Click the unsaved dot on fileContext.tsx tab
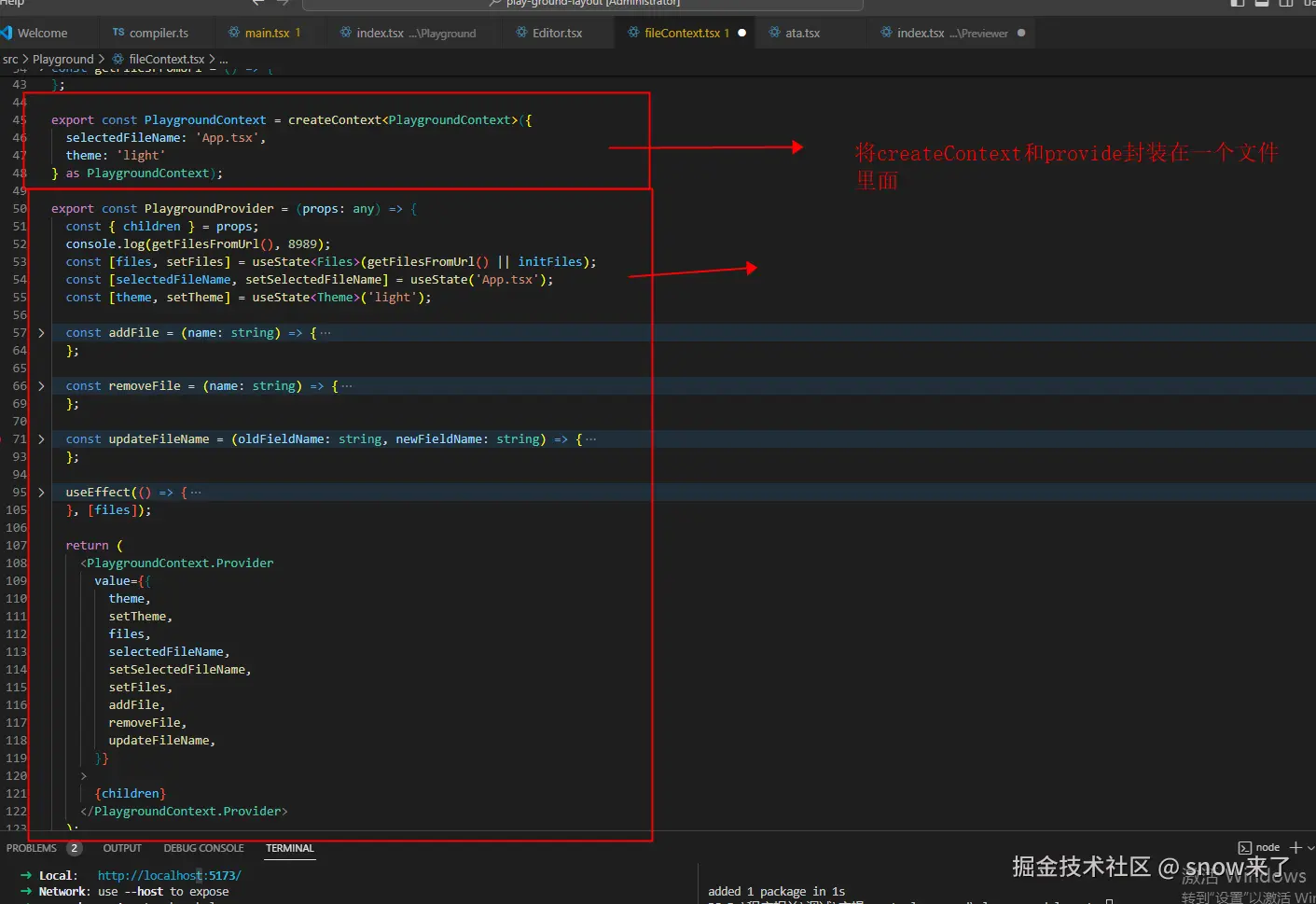 coord(742,33)
